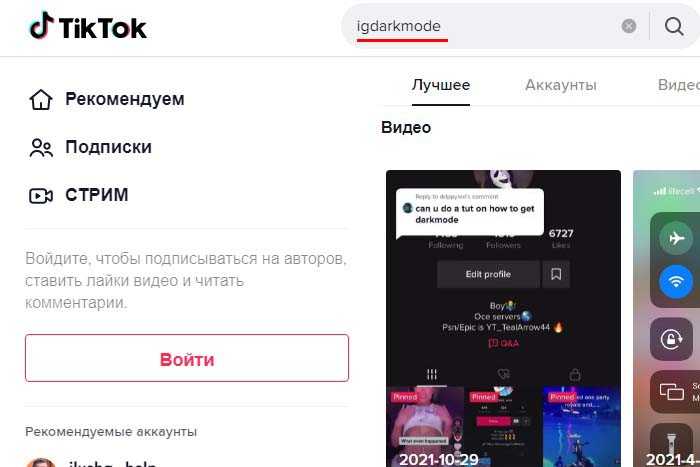Screen dimensions: 700x467
Task: Switch to the Видео tab
Action: (679, 85)
